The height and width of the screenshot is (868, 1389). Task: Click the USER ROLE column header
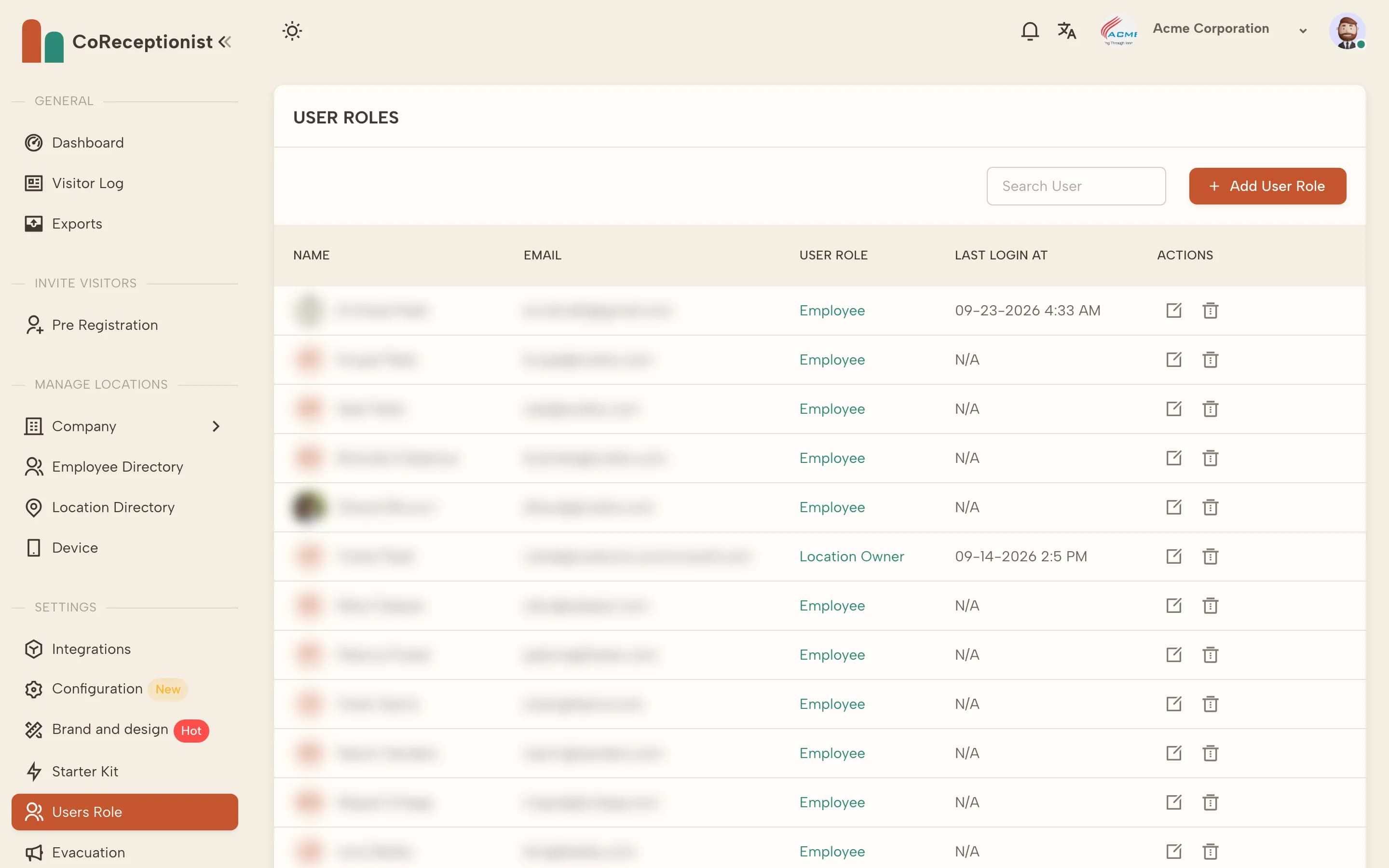coord(833,255)
